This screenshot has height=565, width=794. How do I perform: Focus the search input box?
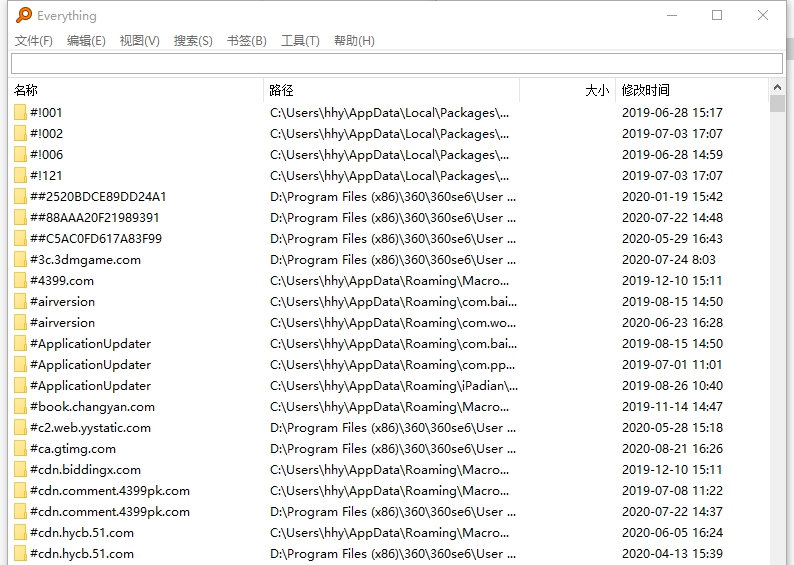coord(397,64)
